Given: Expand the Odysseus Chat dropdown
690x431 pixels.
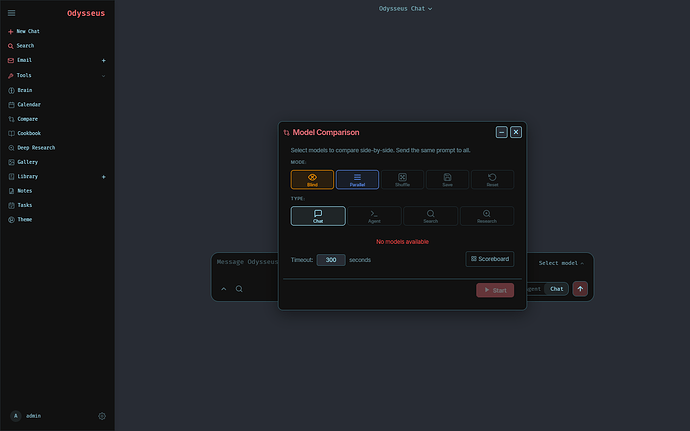Looking at the screenshot, I should (x=405, y=8).
